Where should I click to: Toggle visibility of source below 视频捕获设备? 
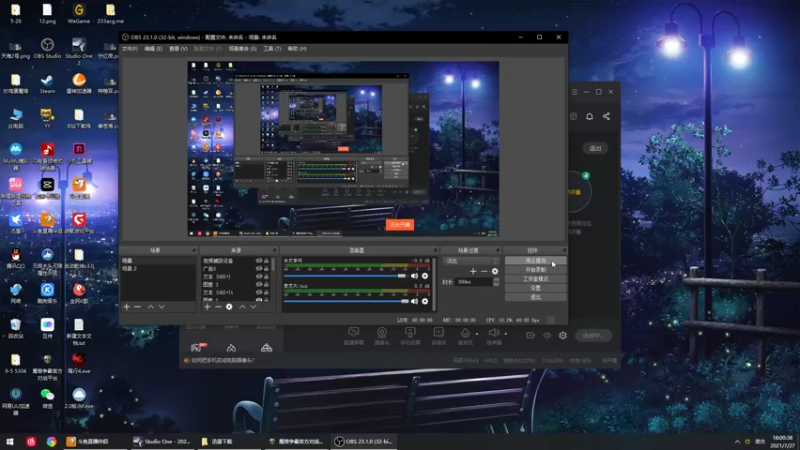(259, 268)
